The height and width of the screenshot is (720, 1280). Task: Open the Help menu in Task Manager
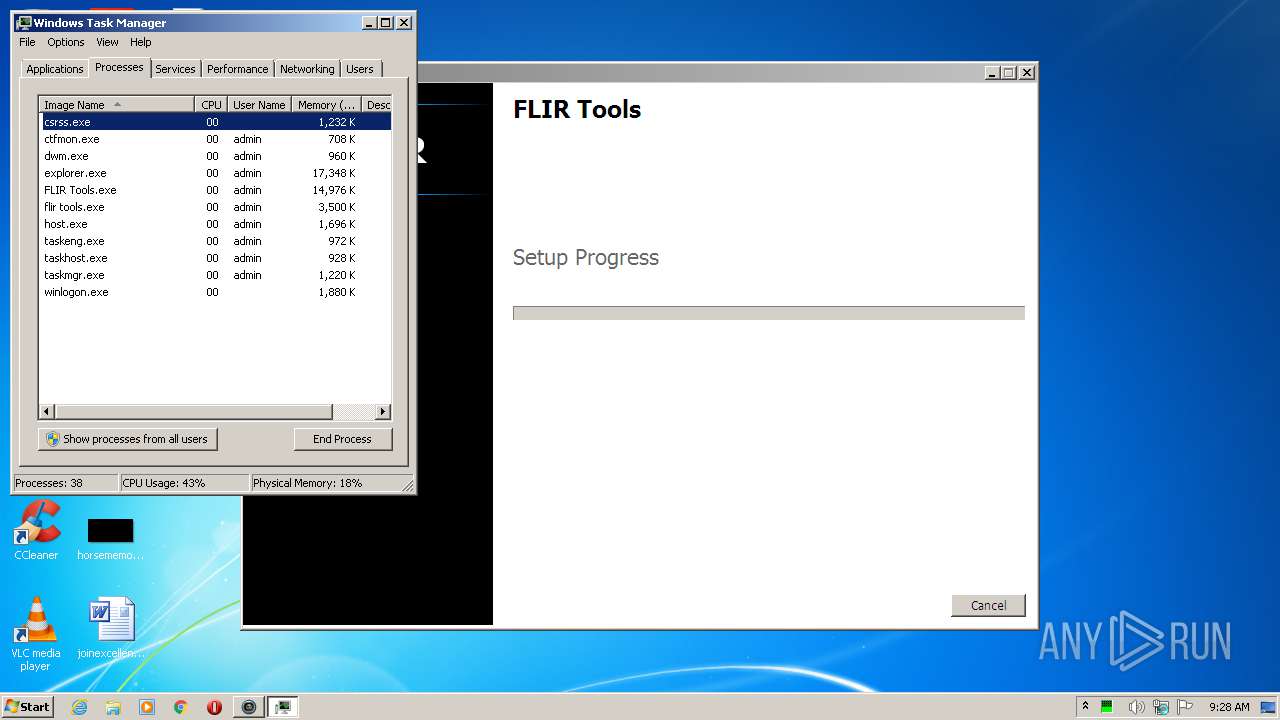pos(141,42)
